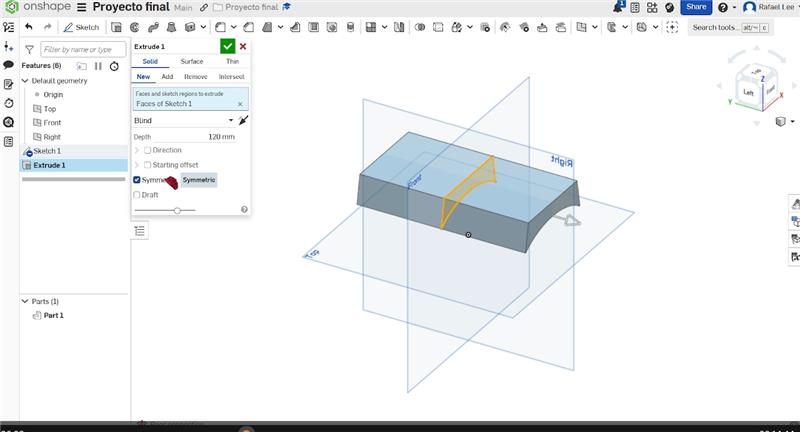Select the Revolve tool icon
The width and height of the screenshot is (800, 432).
pos(135,27)
